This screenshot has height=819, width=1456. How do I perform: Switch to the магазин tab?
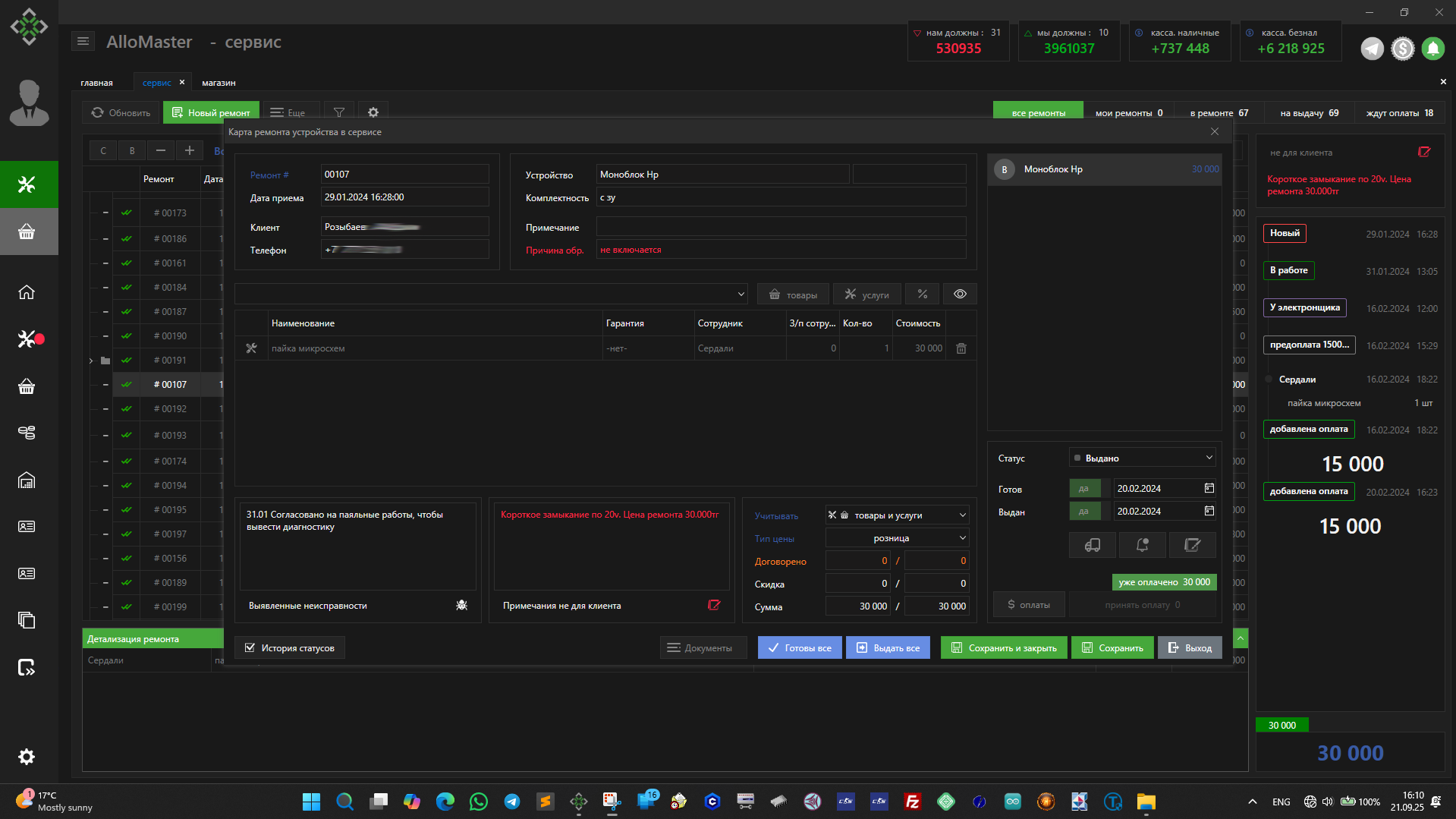coord(219,83)
